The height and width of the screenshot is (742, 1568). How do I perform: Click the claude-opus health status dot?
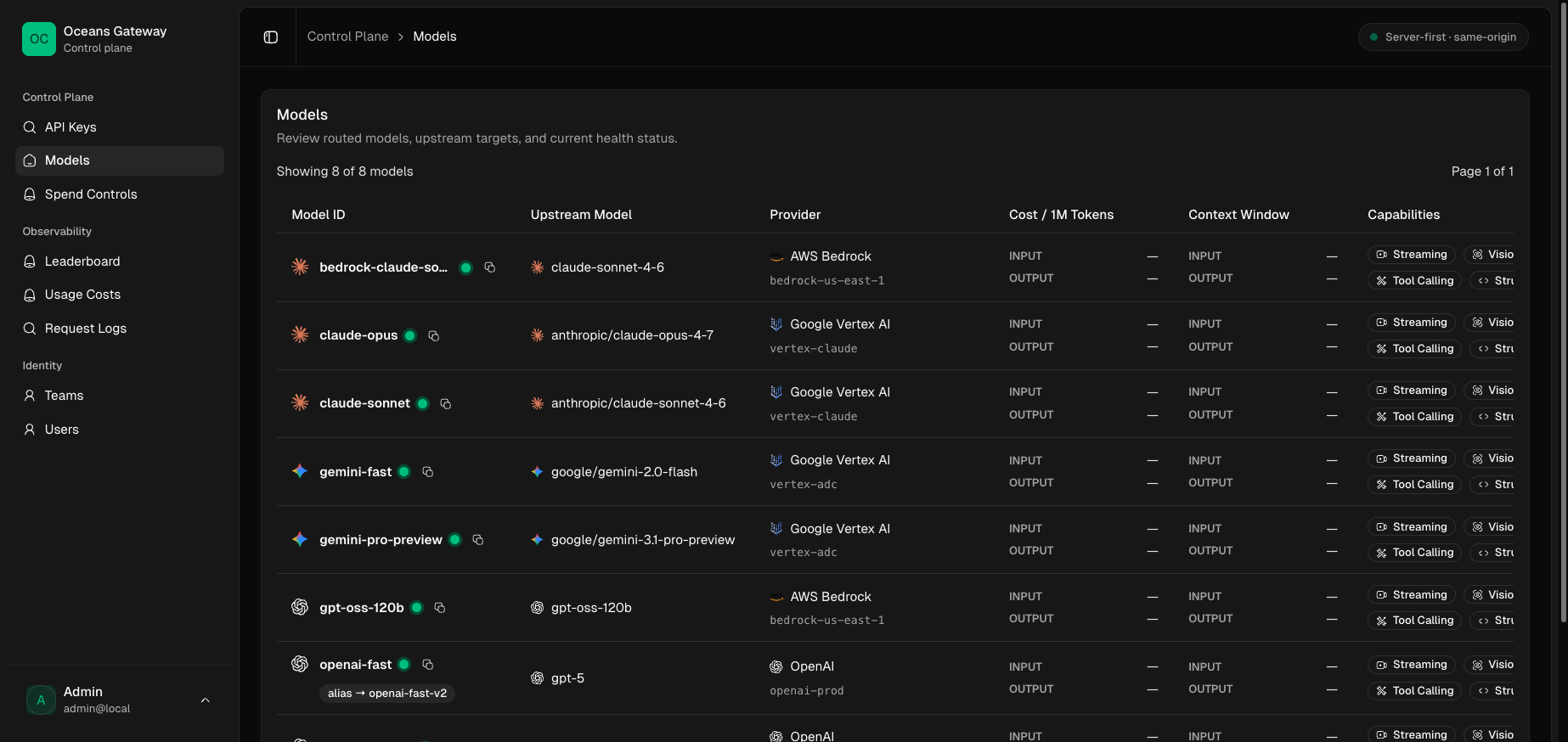tap(410, 335)
